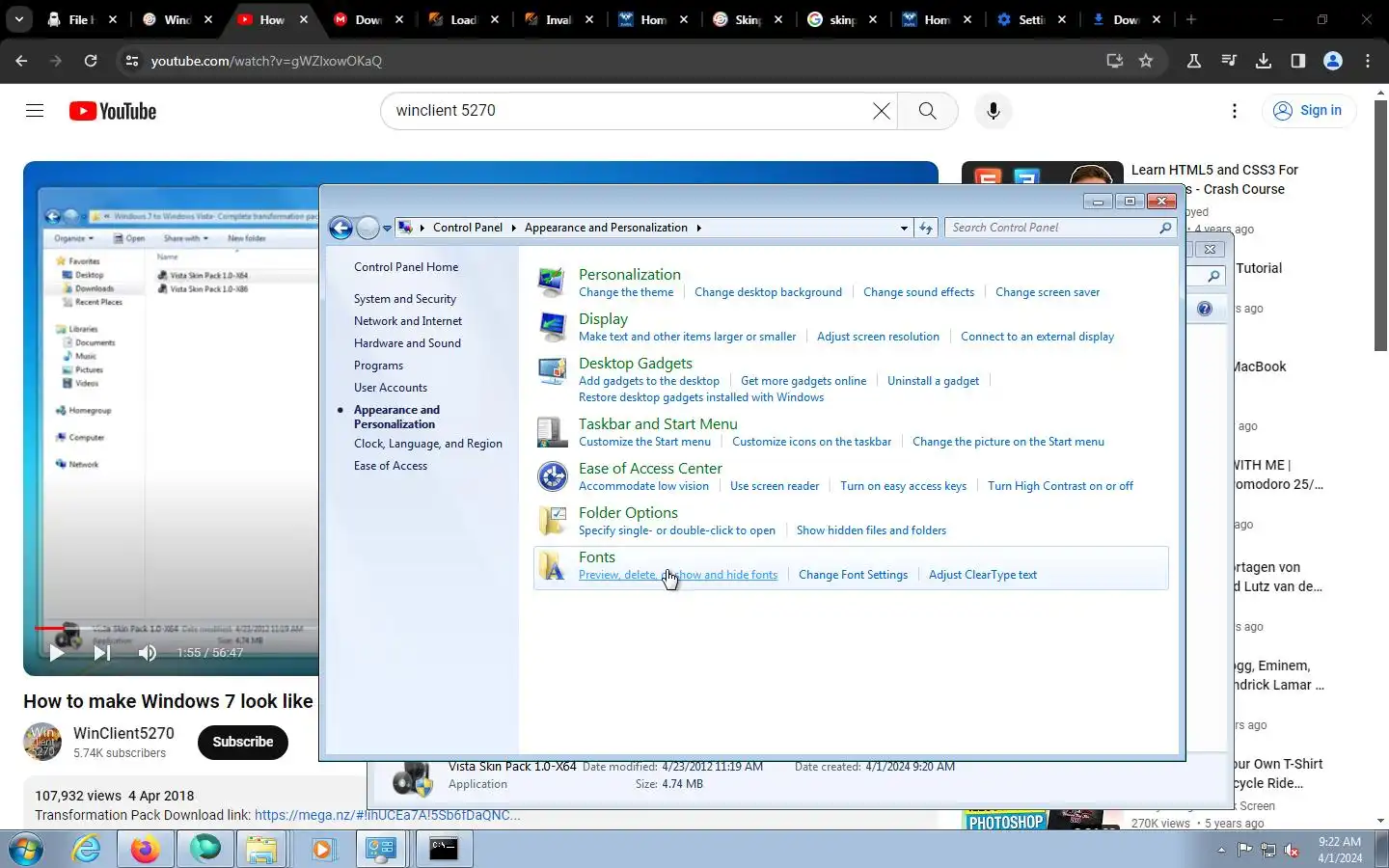
Task: Skip to the next video
Action: (x=102, y=653)
